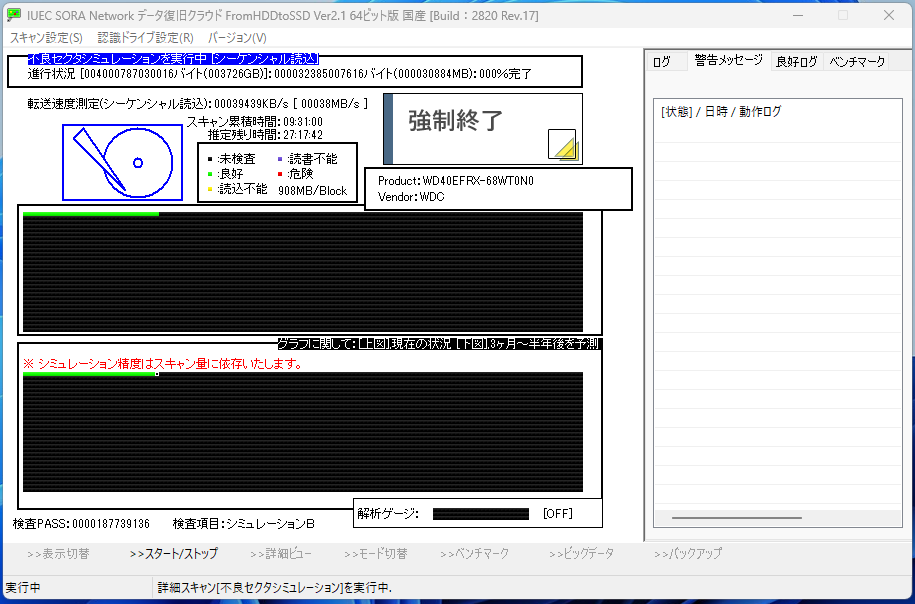Click the green 良好 legend marker
The height and width of the screenshot is (604, 915).
point(209,174)
